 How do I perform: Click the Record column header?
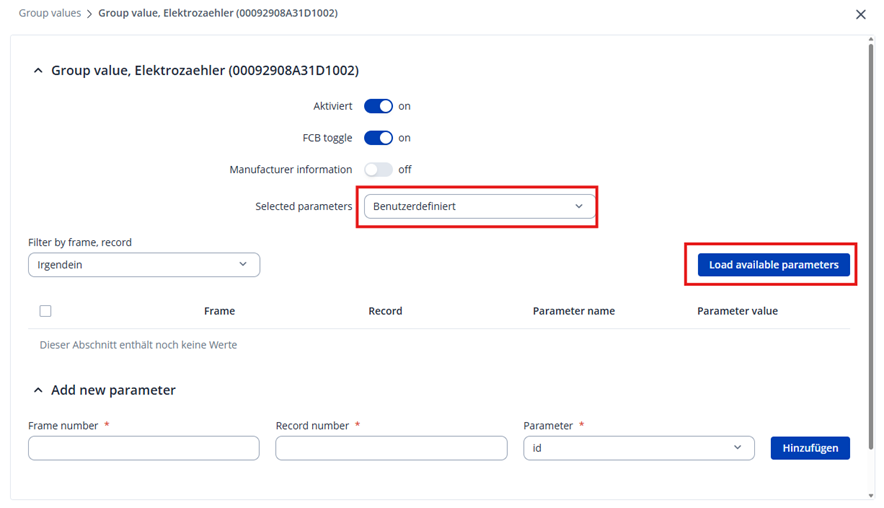385,311
